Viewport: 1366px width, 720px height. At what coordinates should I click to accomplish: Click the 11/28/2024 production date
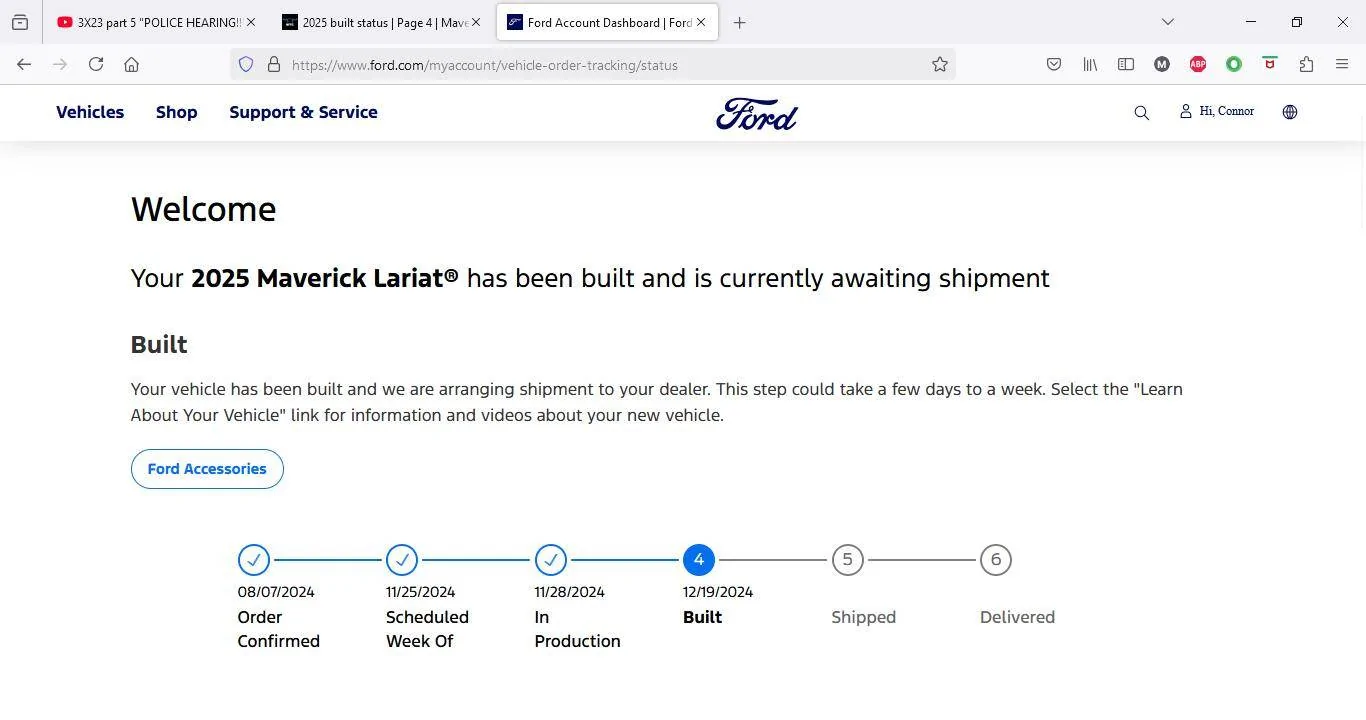(570, 592)
